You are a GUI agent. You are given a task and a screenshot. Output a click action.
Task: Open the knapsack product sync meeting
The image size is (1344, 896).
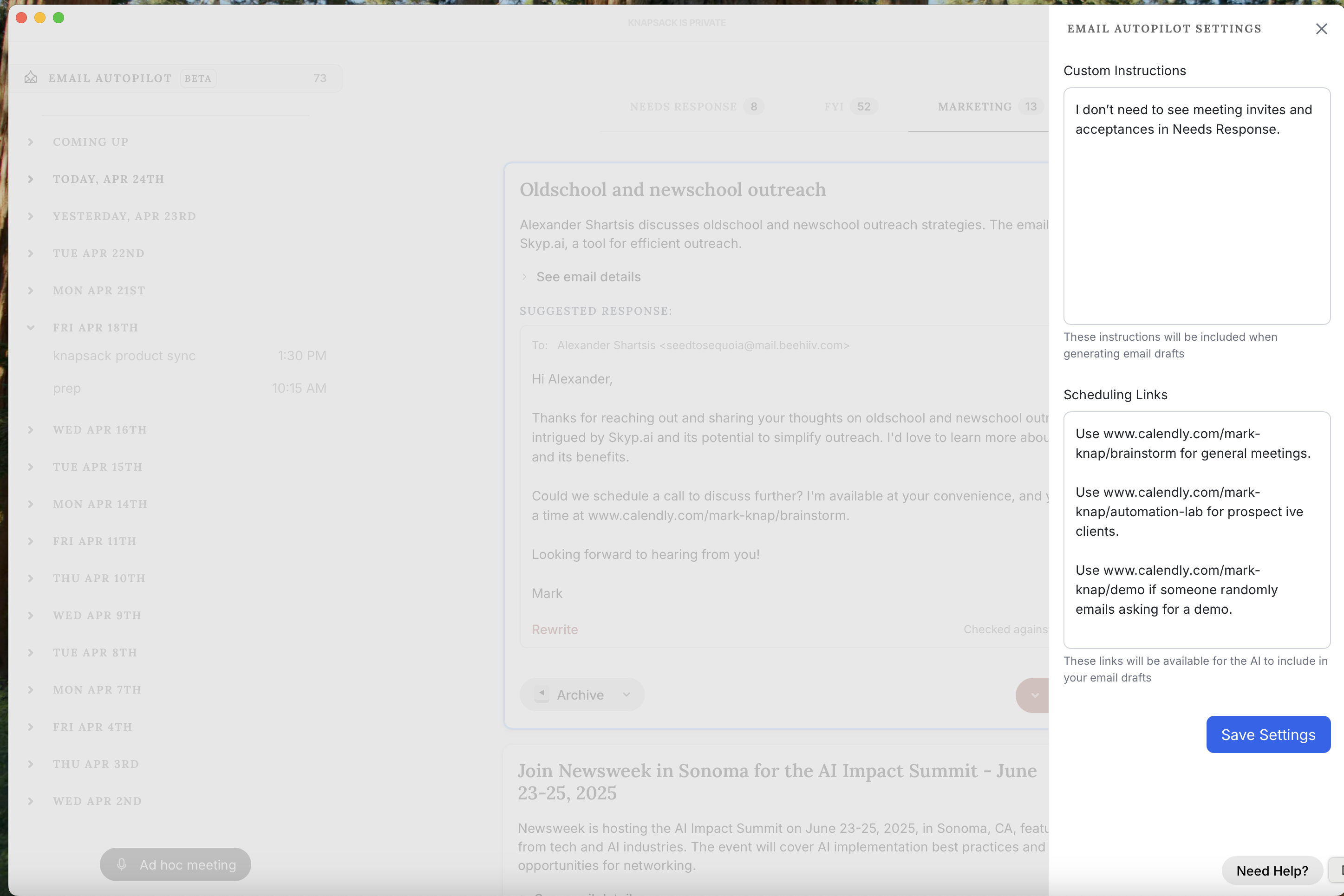[x=124, y=356]
